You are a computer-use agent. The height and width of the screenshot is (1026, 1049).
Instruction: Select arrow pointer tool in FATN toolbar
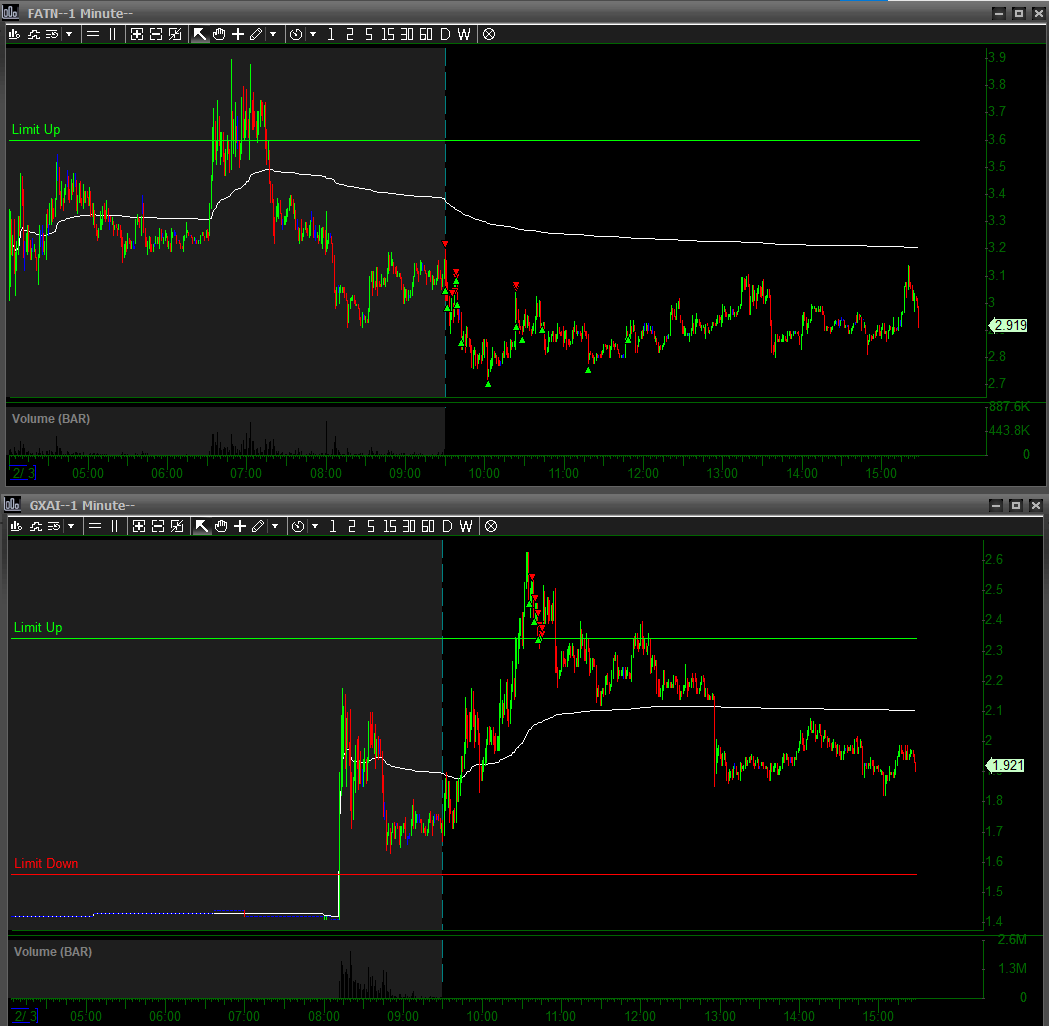199,34
